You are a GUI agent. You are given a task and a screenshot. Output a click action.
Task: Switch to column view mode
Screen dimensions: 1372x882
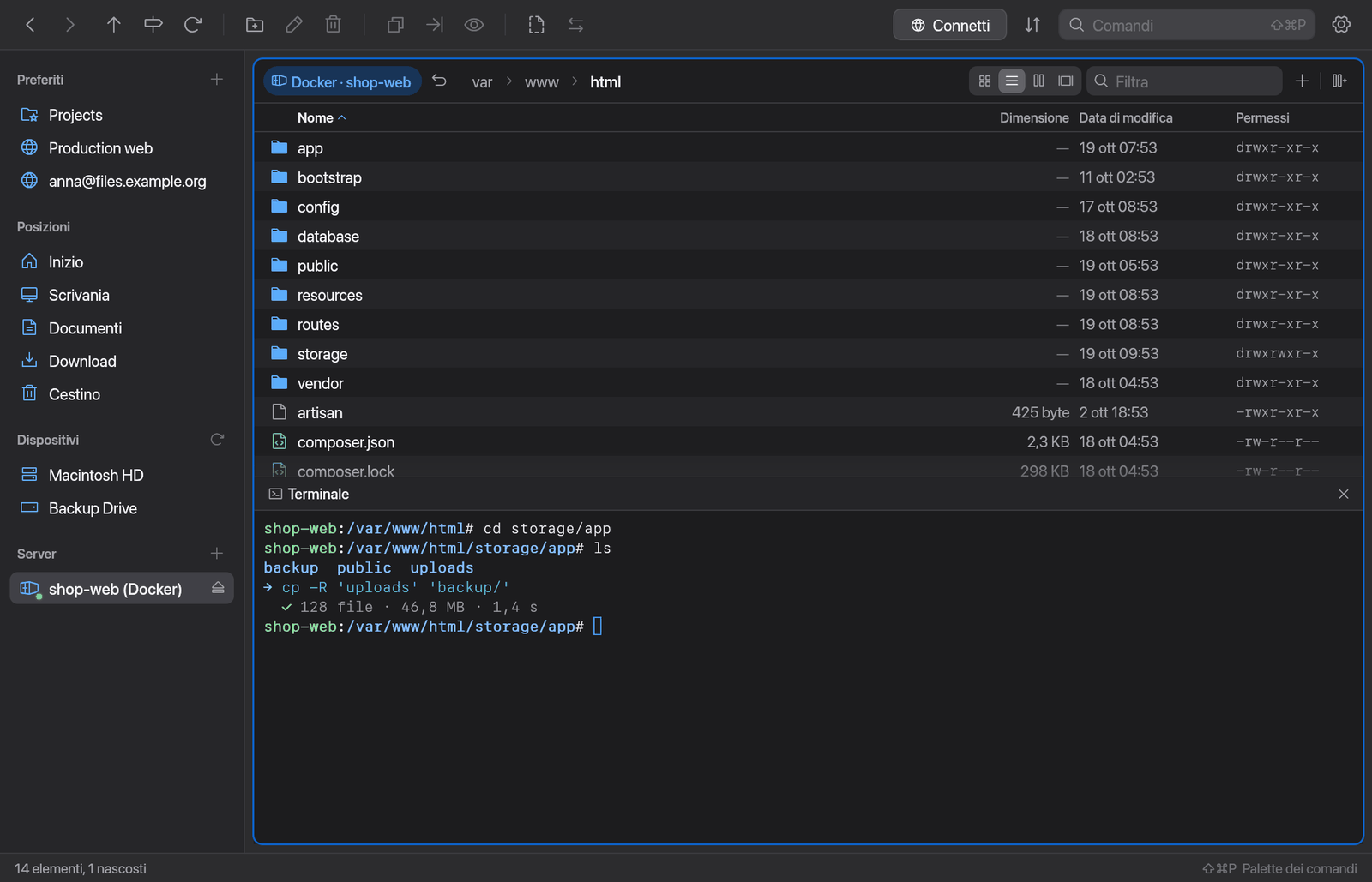click(x=1038, y=81)
